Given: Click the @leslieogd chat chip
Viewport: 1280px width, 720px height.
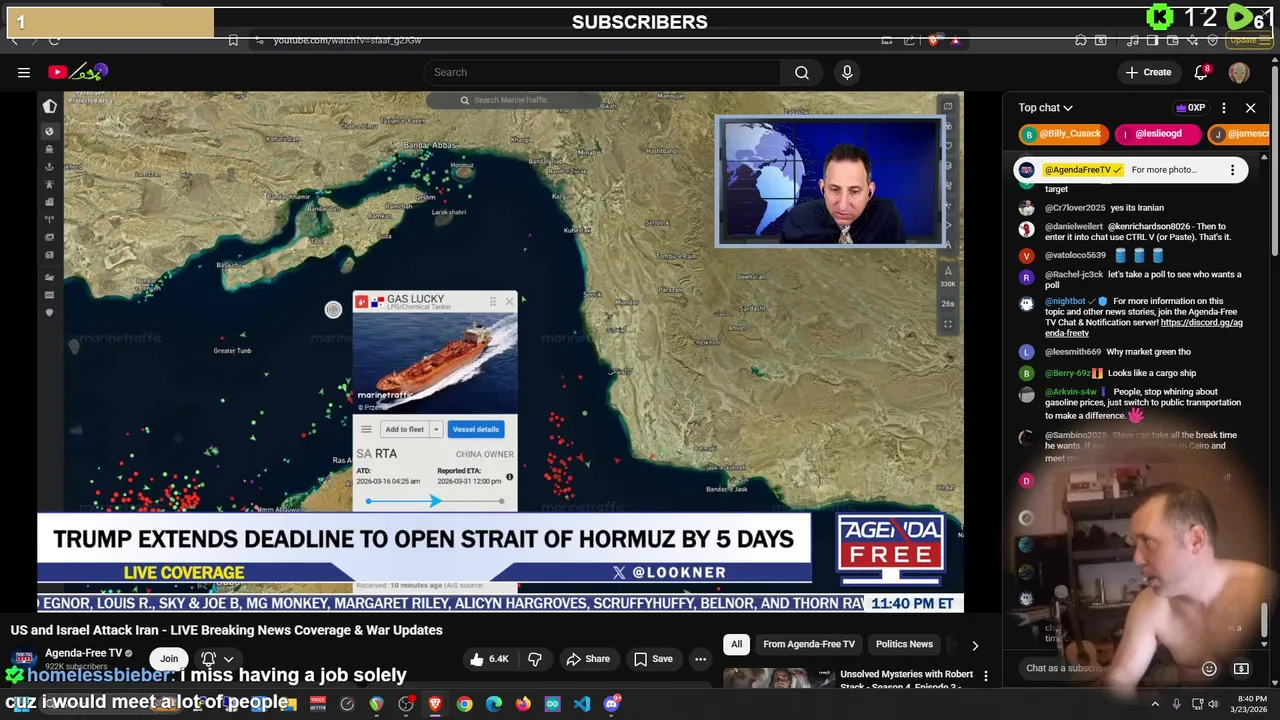Looking at the screenshot, I should [x=1158, y=134].
